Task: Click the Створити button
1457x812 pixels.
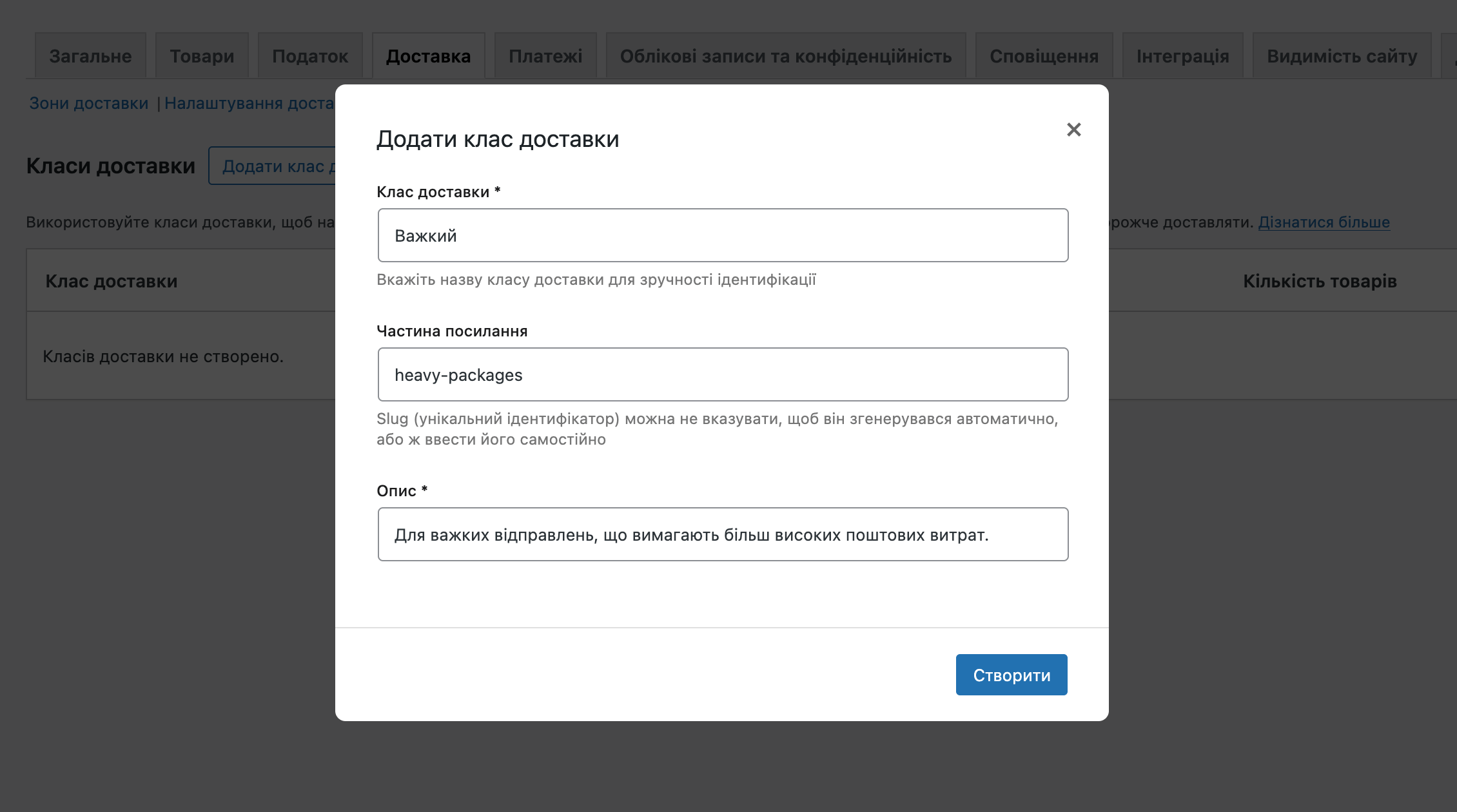Action: pyautogui.click(x=1012, y=675)
